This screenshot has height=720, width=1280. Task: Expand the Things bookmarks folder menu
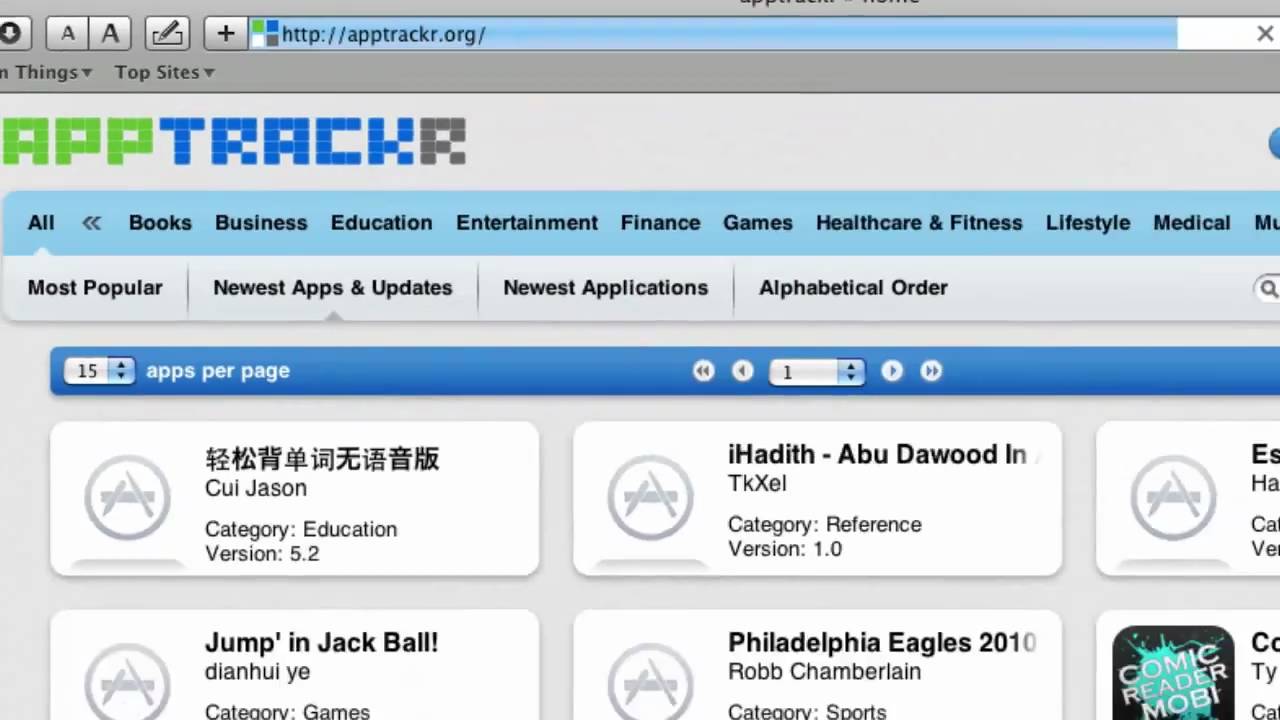[x=47, y=72]
